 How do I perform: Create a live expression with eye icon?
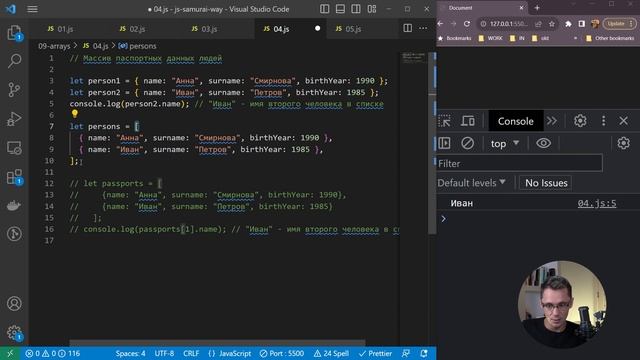coord(543,143)
